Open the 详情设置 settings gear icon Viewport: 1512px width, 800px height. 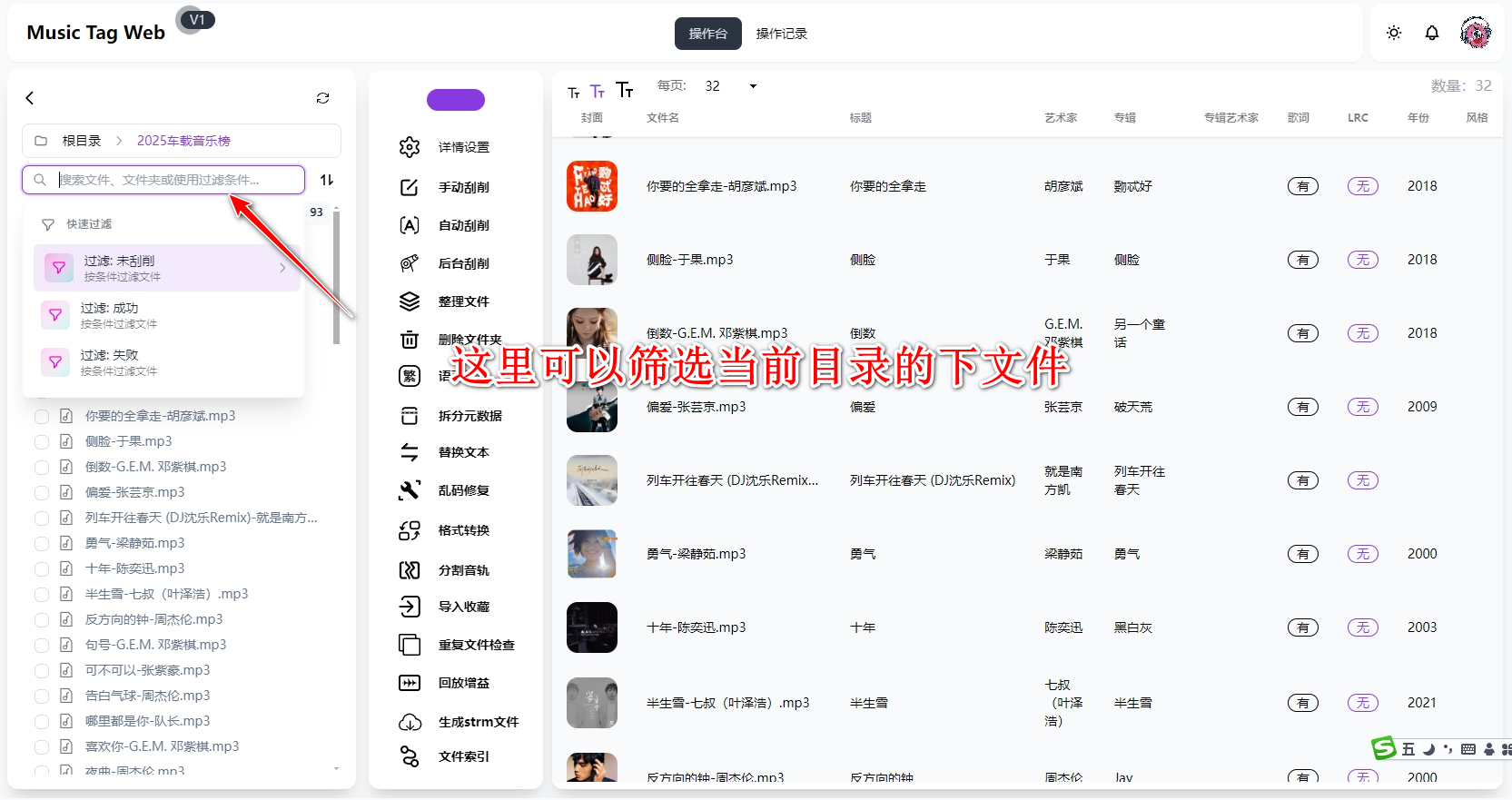(410, 147)
